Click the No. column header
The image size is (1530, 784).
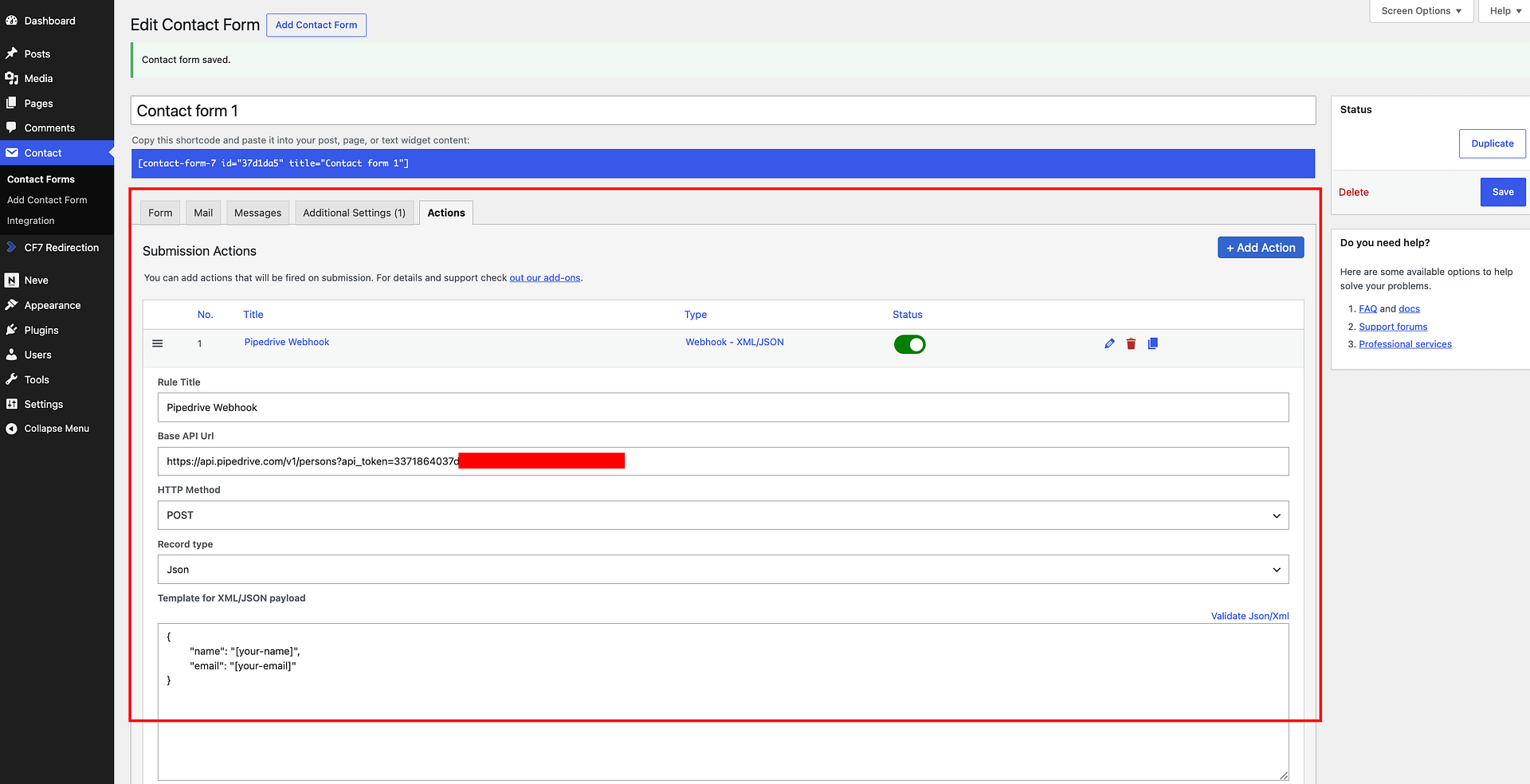(x=206, y=315)
